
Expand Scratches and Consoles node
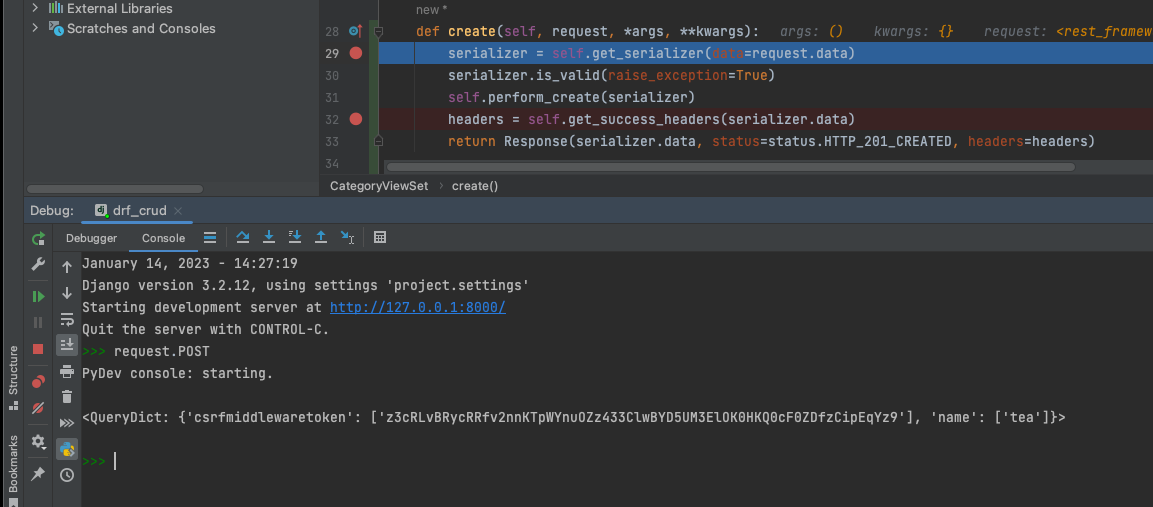[x=35, y=28]
